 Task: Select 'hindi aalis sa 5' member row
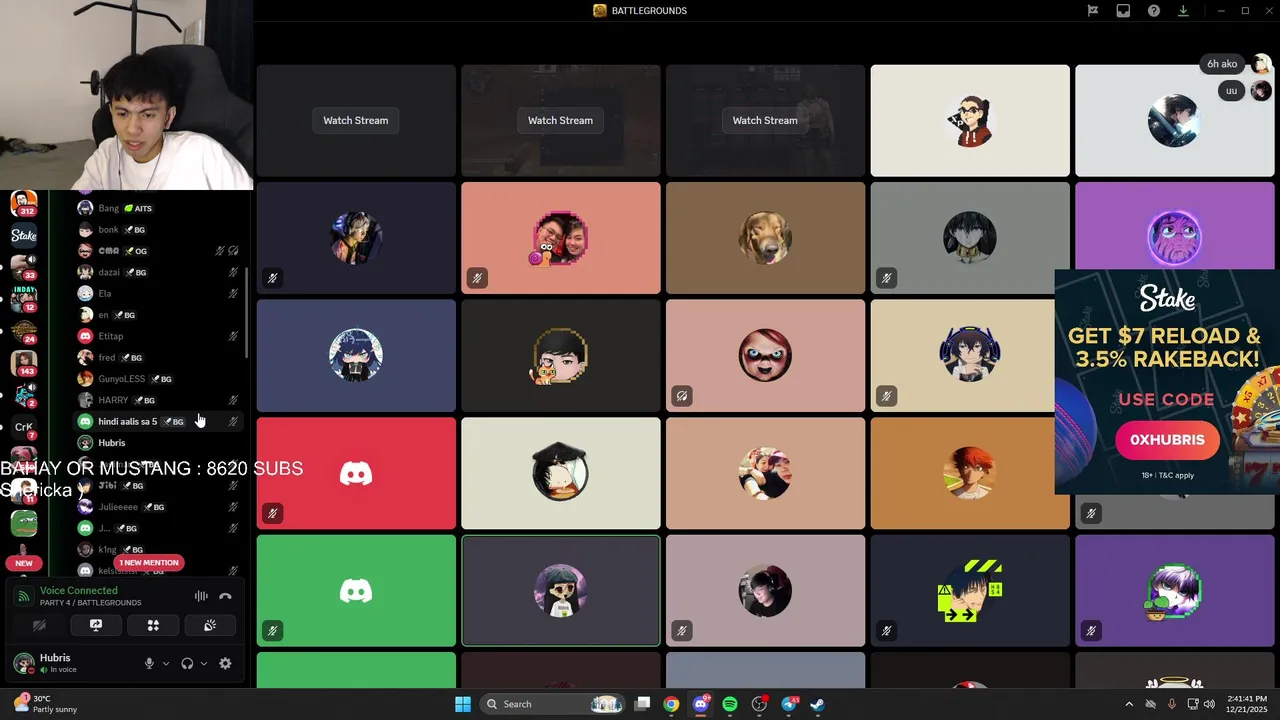[160, 421]
